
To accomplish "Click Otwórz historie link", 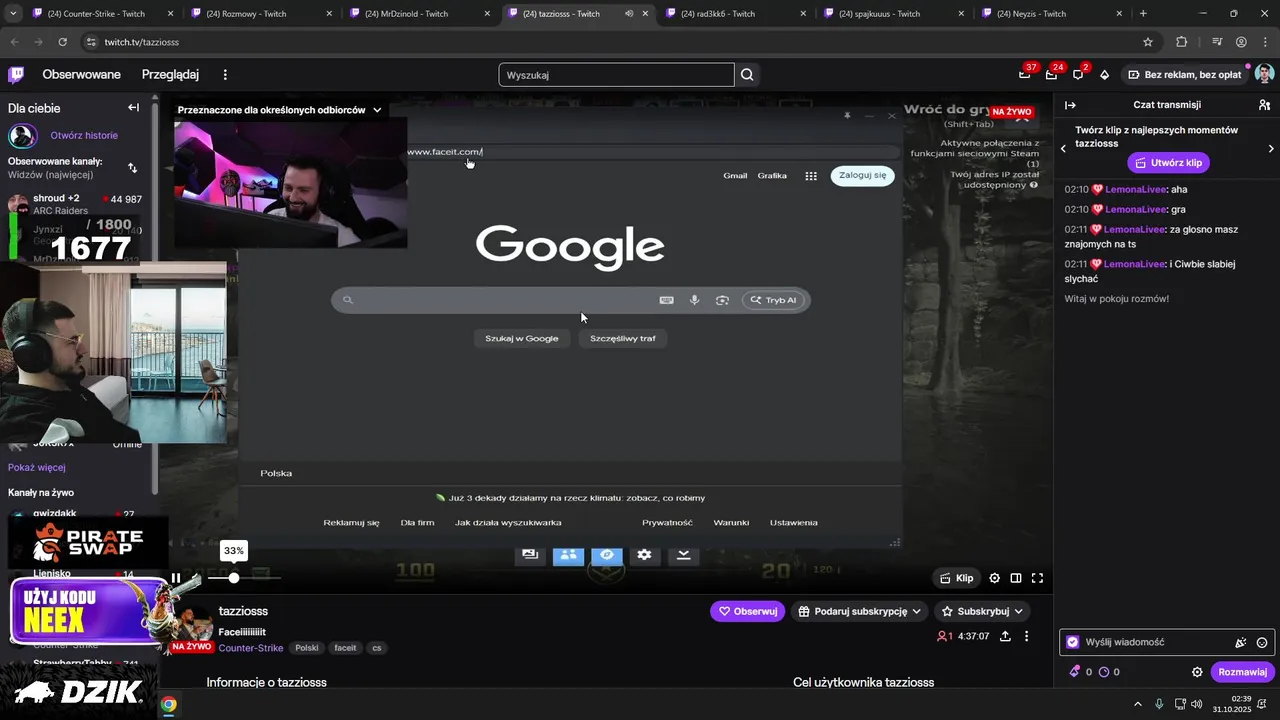I will pyautogui.click(x=84, y=135).
